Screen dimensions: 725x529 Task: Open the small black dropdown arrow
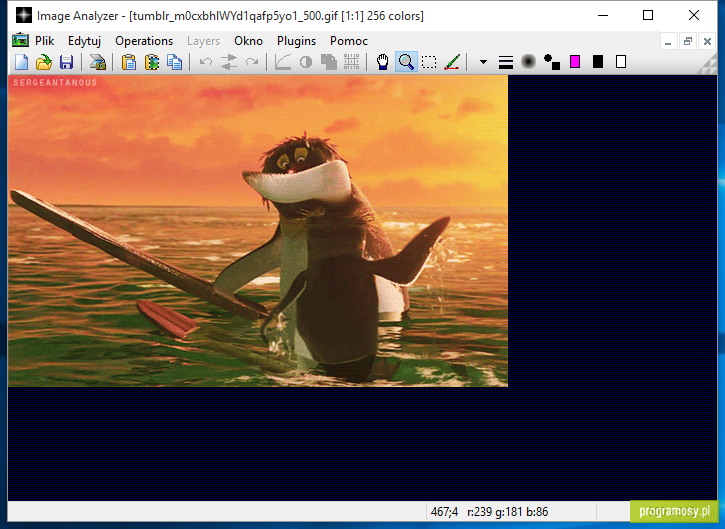coord(483,62)
